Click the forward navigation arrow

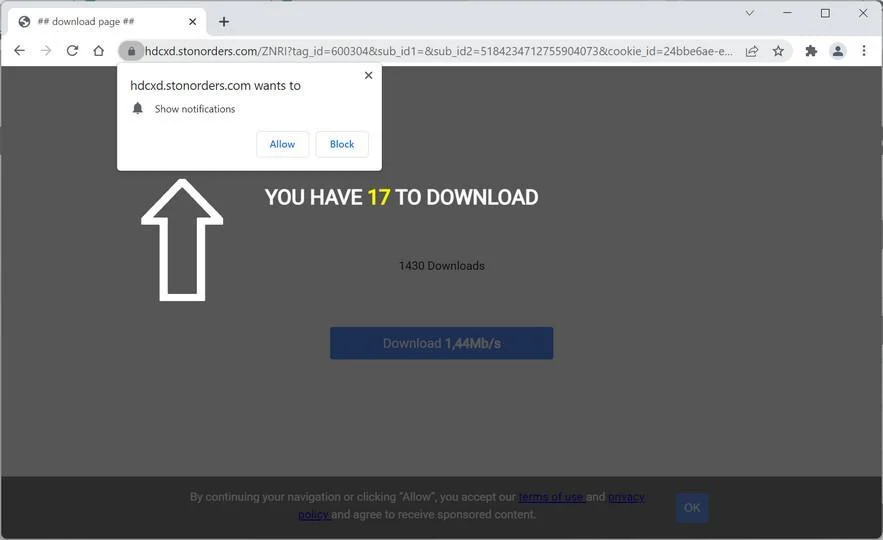coord(46,51)
